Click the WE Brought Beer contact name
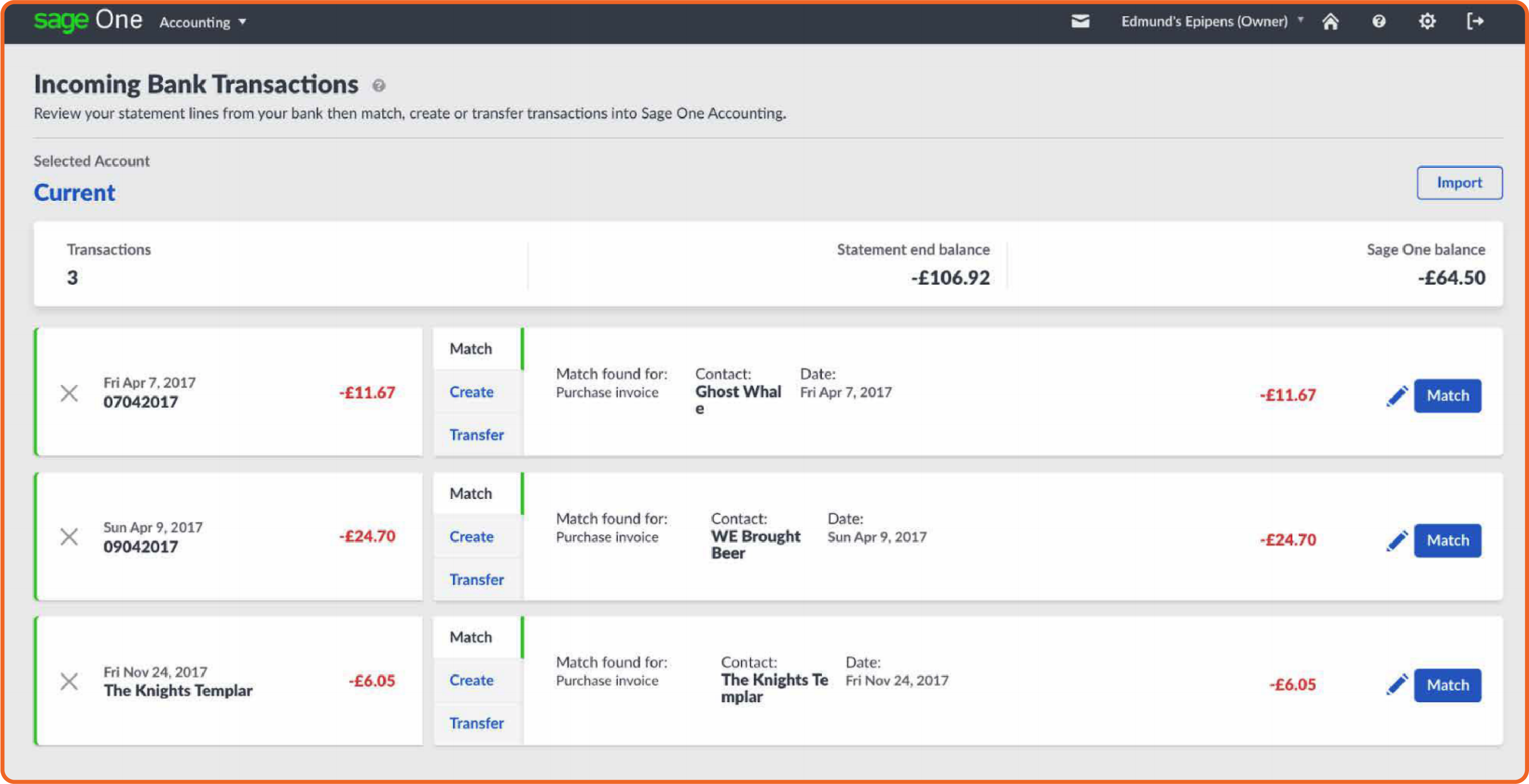Viewport: 1529px width, 784px height. pos(756,545)
